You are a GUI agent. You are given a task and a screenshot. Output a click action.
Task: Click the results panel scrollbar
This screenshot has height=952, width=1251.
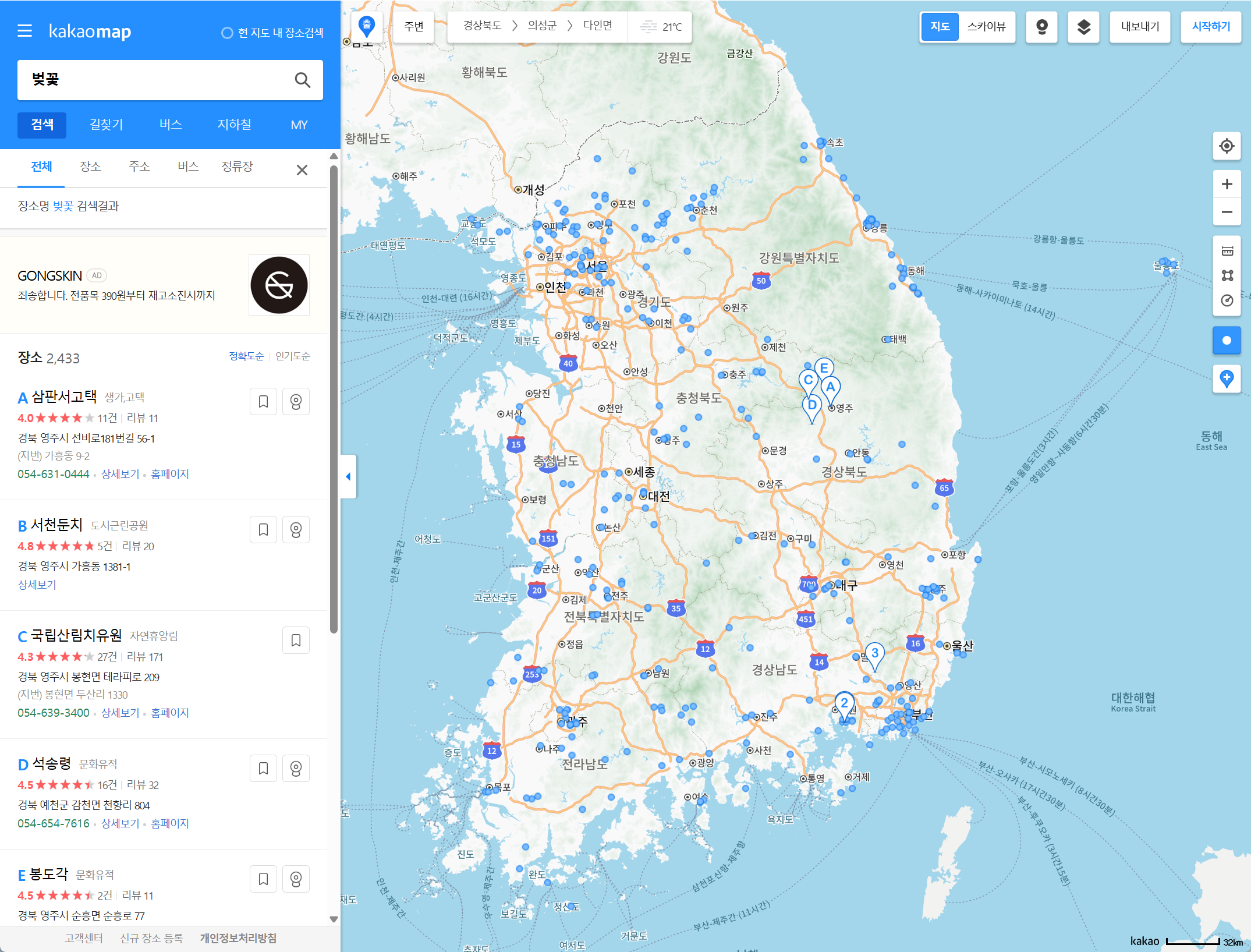[334, 399]
